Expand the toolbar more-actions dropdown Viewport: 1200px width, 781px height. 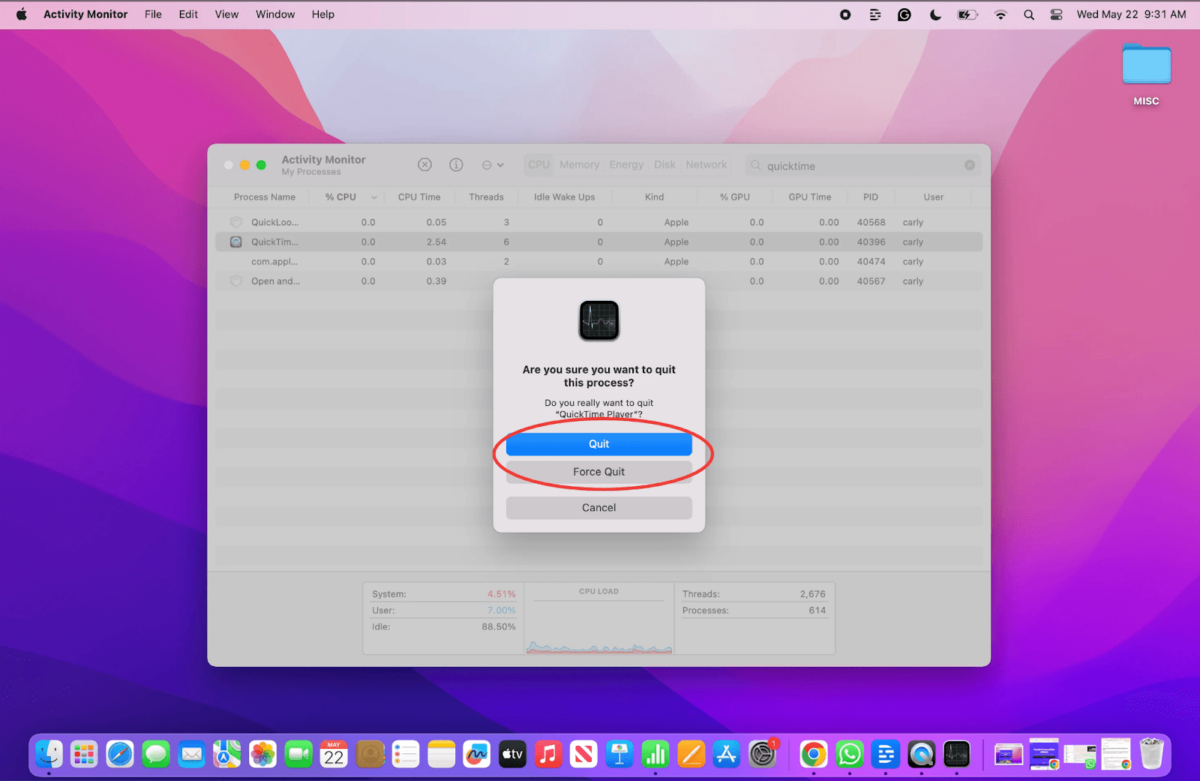[x=492, y=165]
